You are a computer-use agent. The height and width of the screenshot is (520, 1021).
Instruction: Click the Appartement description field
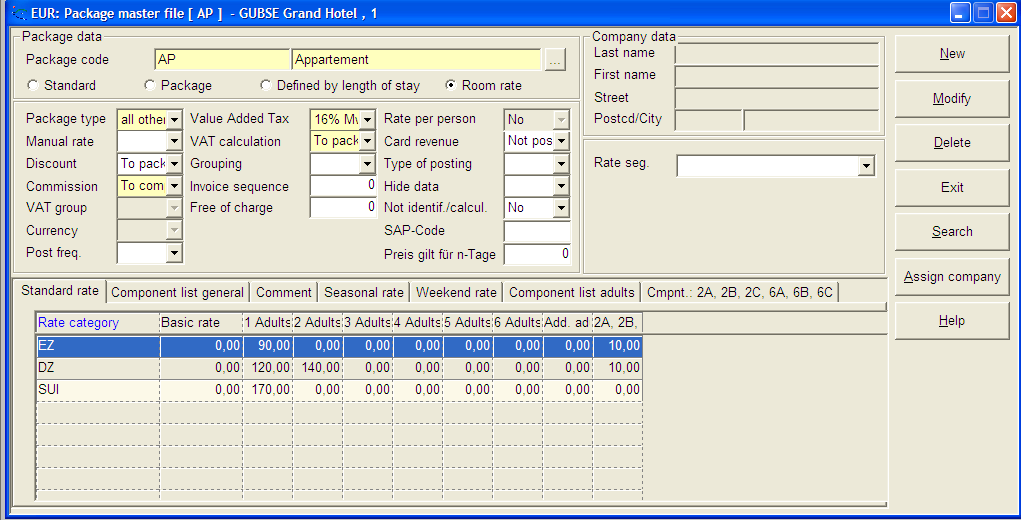coord(417,60)
